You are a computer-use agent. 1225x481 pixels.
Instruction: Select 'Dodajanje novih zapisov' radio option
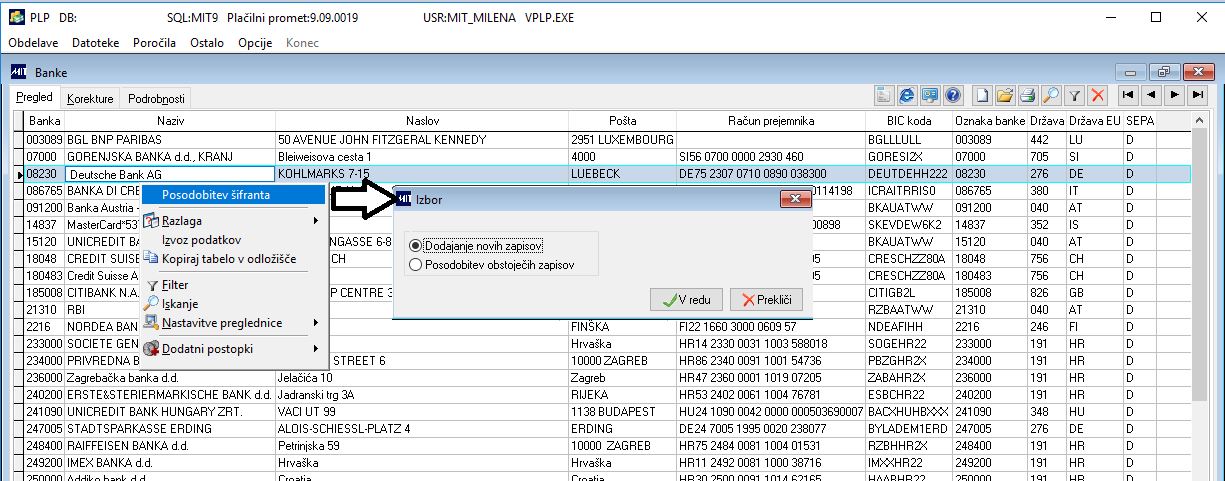point(477,245)
